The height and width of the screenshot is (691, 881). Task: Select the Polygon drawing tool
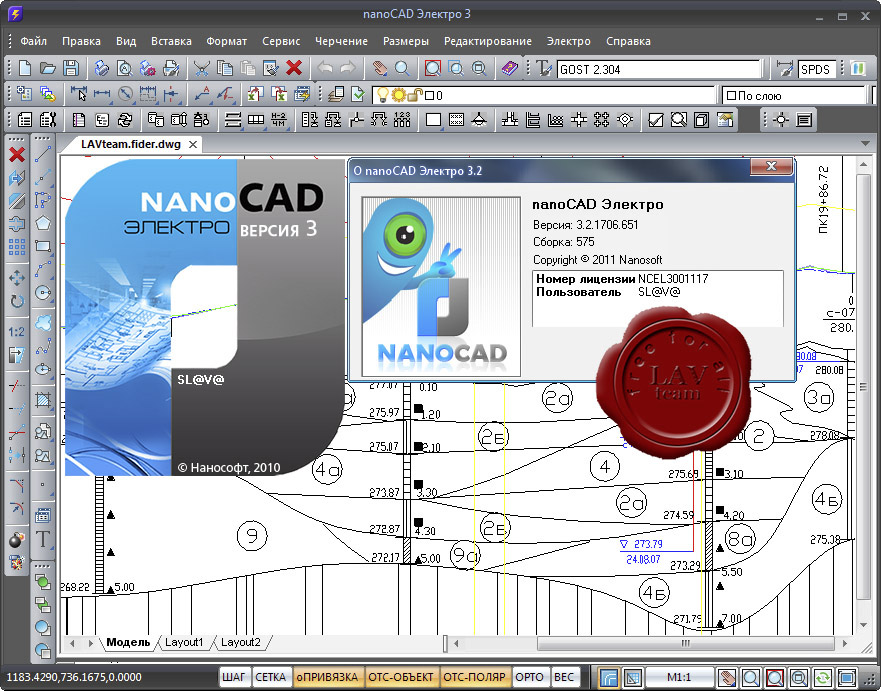(43, 223)
